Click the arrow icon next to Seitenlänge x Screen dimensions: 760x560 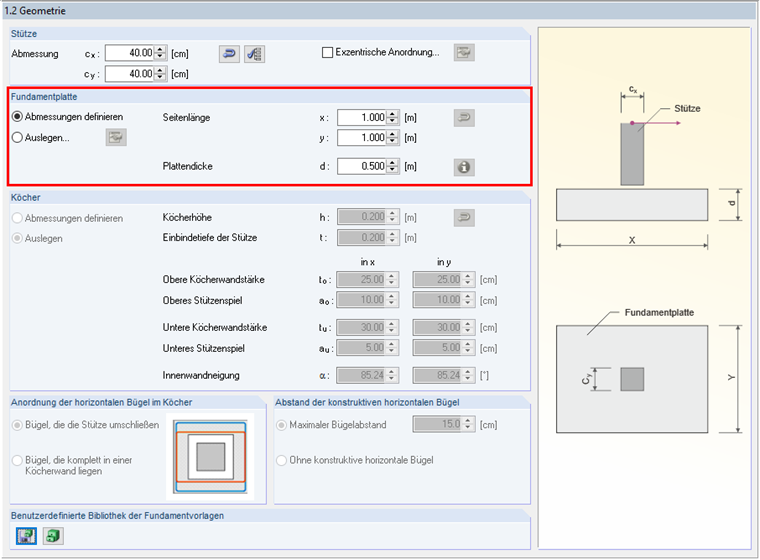point(464,118)
